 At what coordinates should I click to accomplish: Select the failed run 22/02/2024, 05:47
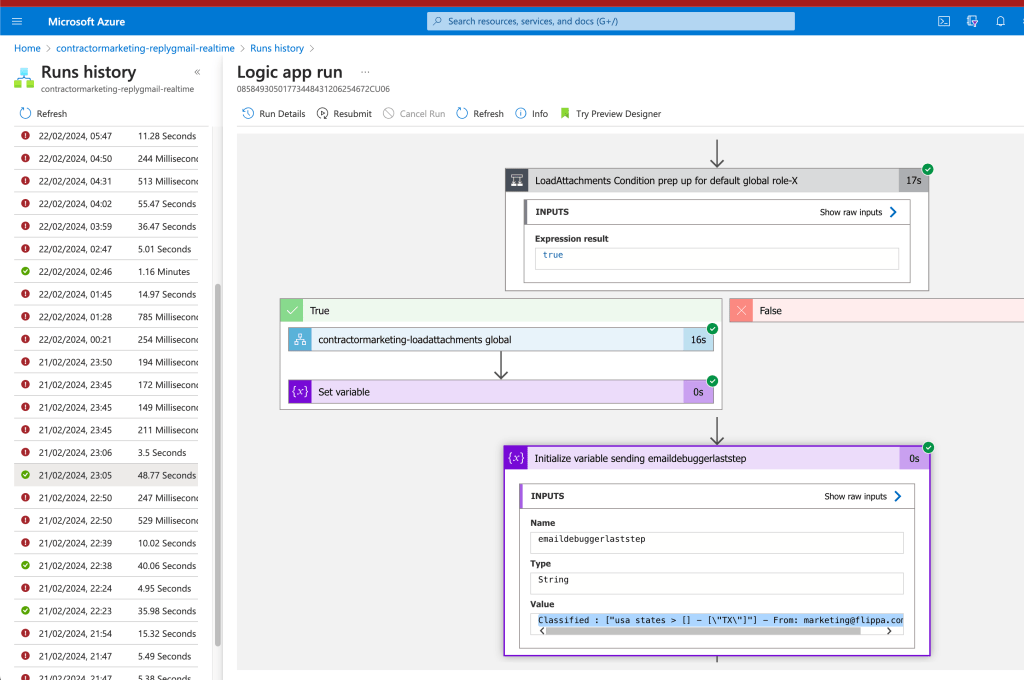click(106, 136)
